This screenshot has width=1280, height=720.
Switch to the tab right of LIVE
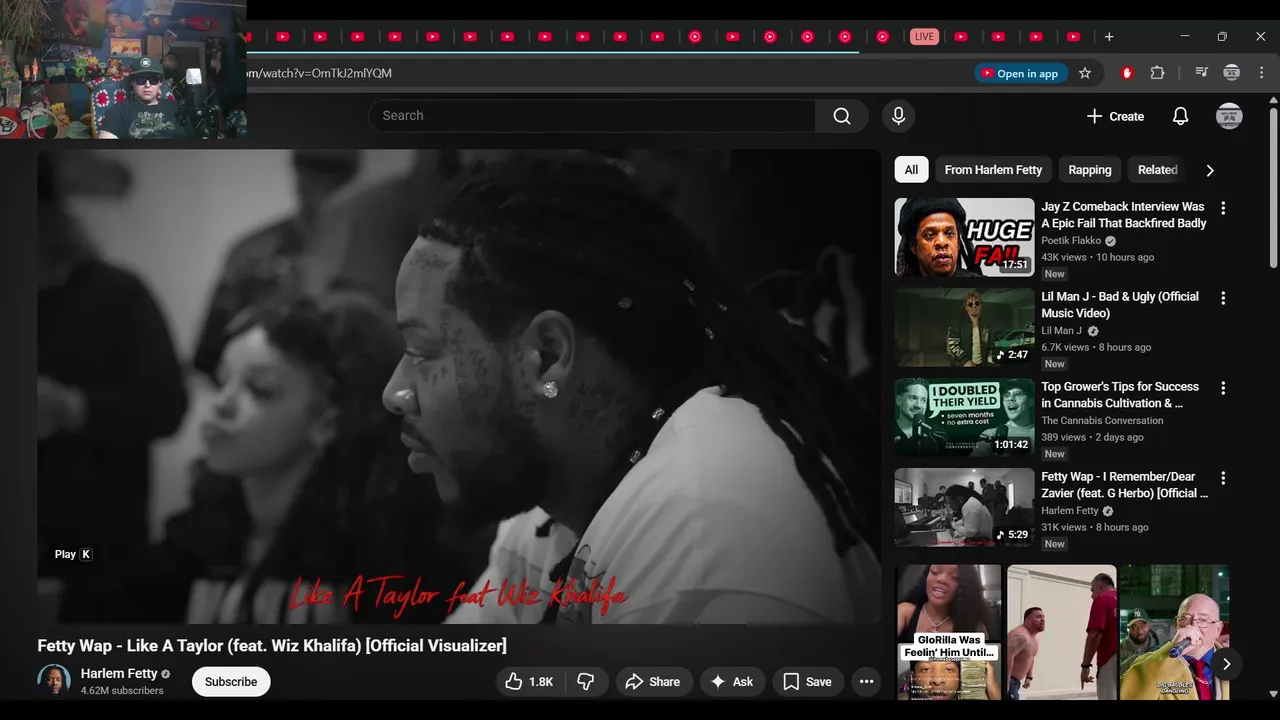tap(961, 37)
